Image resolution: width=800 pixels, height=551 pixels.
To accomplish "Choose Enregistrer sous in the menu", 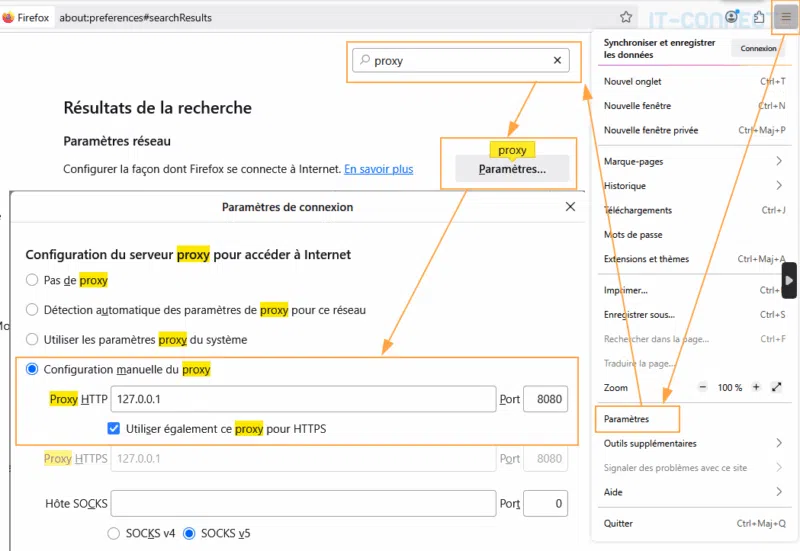I will pos(694,315).
